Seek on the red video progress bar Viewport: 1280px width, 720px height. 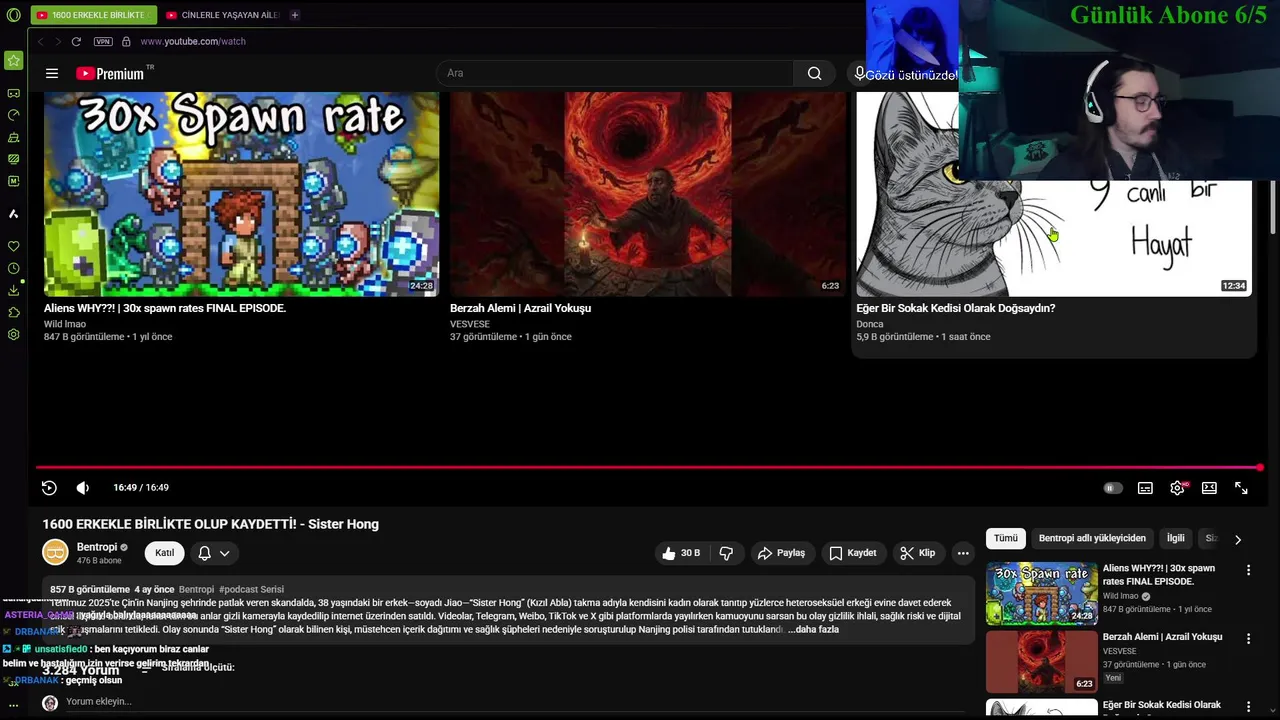tap(648, 467)
